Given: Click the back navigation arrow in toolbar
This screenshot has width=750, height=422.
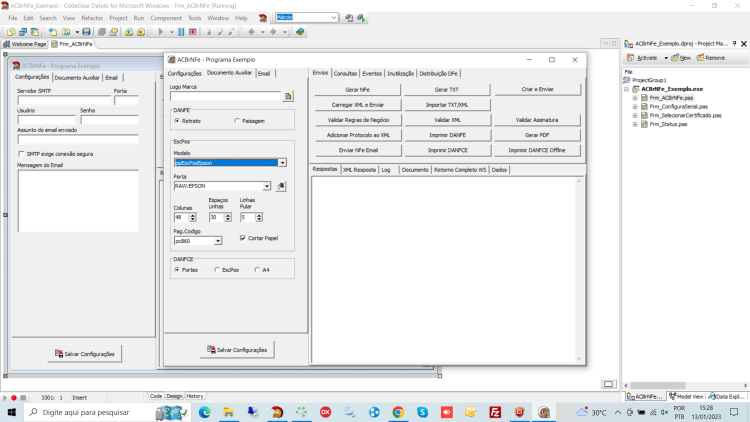Looking at the screenshot, I should [252, 32].
